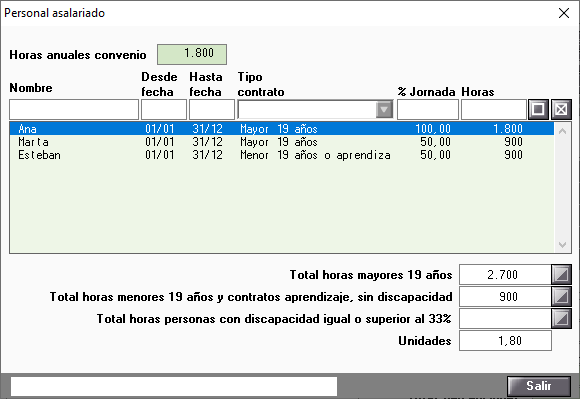Click calculator icon for Total horas mayores 19 años
The image size is (580, 399).
coord(562,274)
